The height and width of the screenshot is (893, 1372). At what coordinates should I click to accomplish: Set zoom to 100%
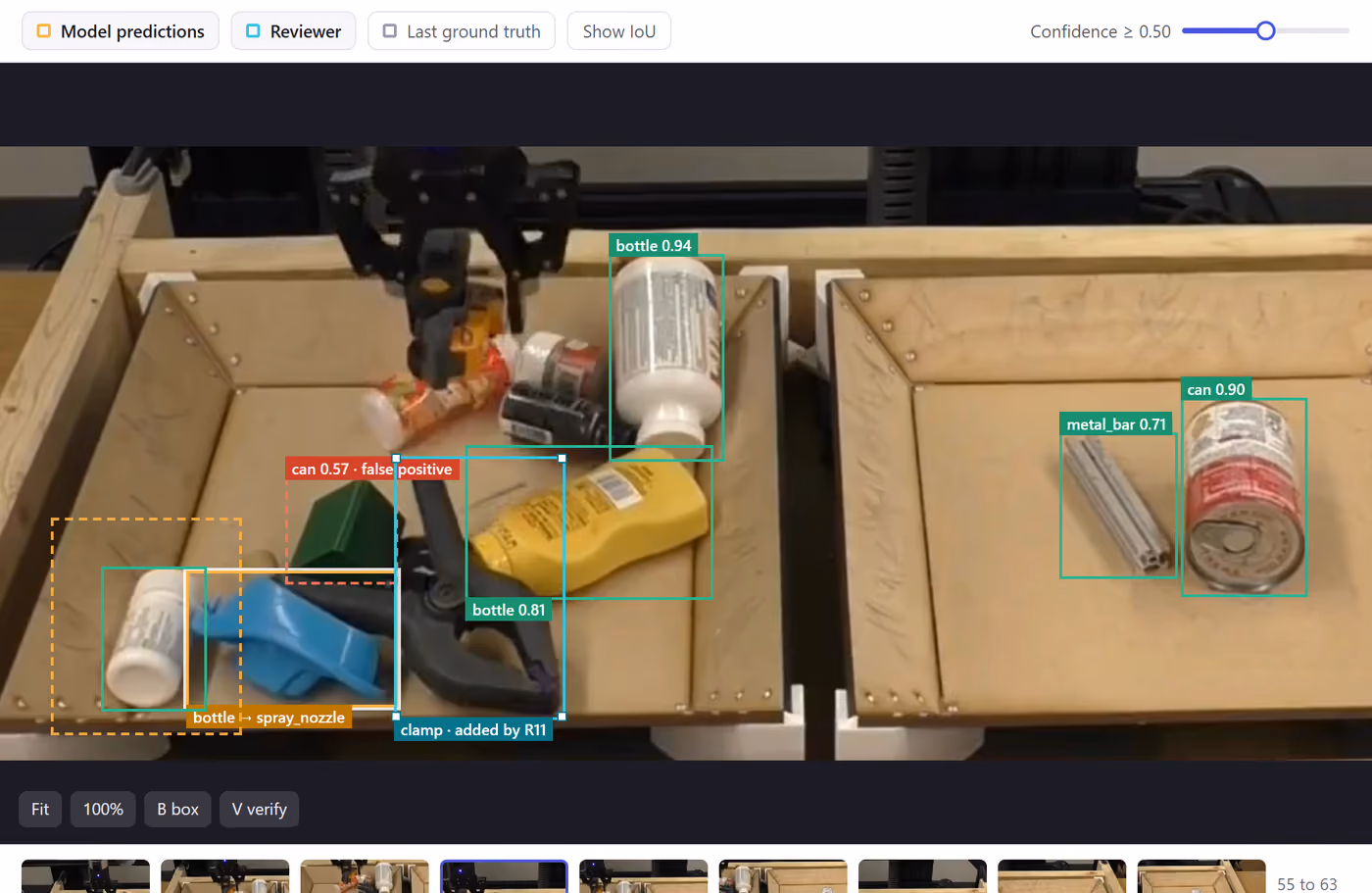[103, 810]
